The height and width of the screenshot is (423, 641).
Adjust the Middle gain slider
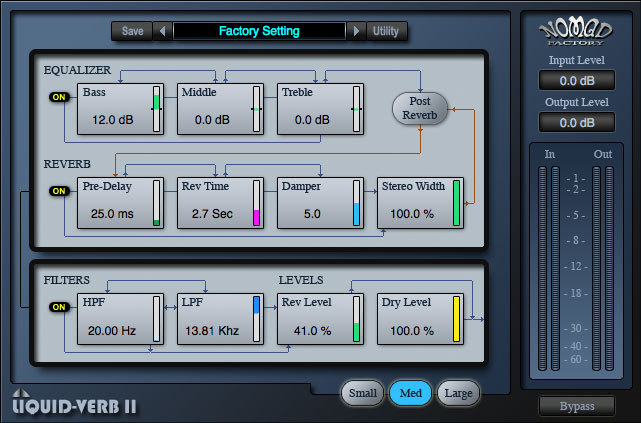256,109
